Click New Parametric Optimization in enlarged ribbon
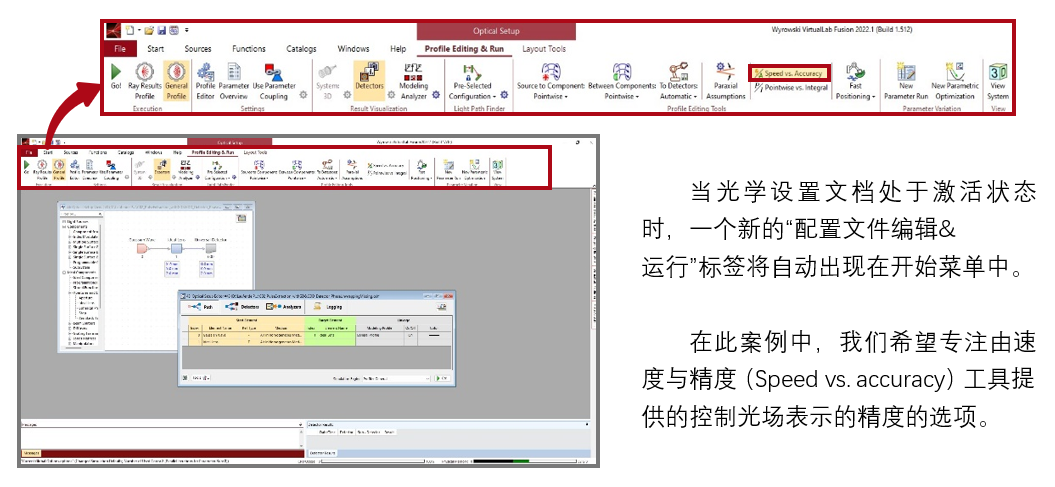 pos(954,81)
